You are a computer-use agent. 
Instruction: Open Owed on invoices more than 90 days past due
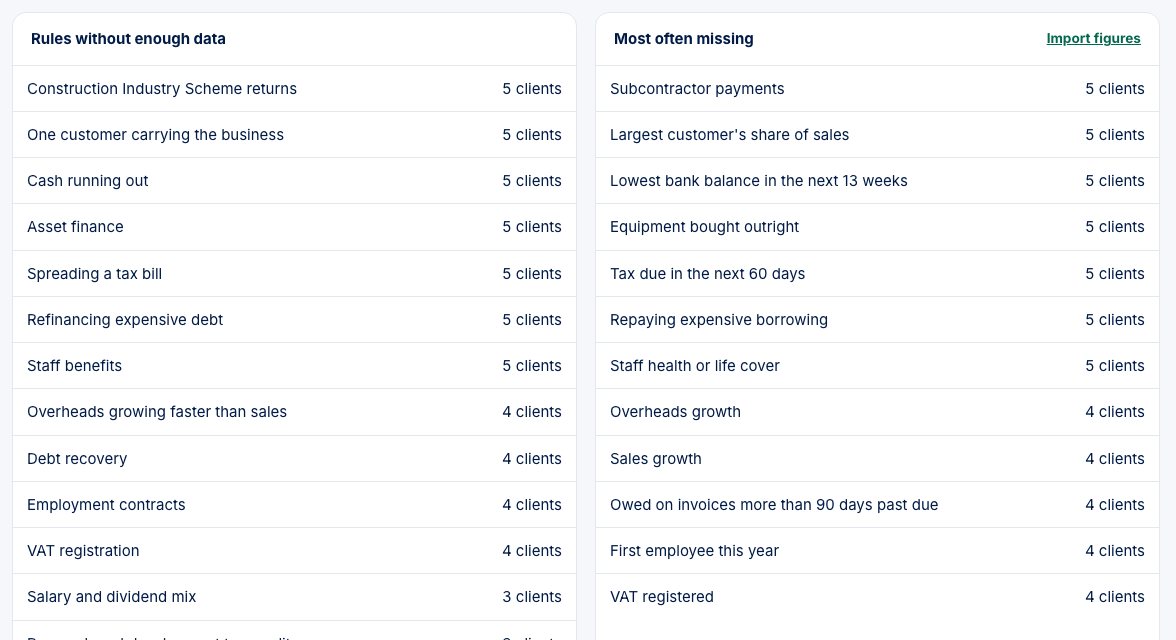click(877, 504)
